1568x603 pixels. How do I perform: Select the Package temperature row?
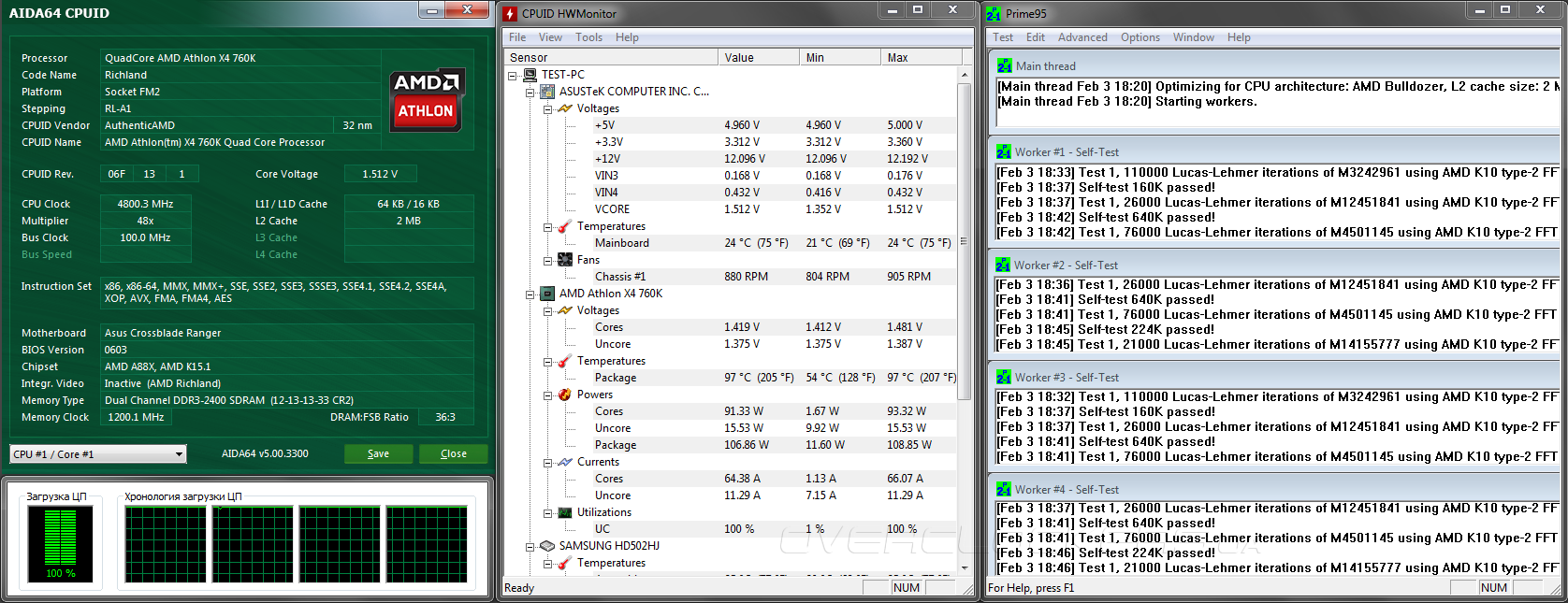tap(731, 378)
